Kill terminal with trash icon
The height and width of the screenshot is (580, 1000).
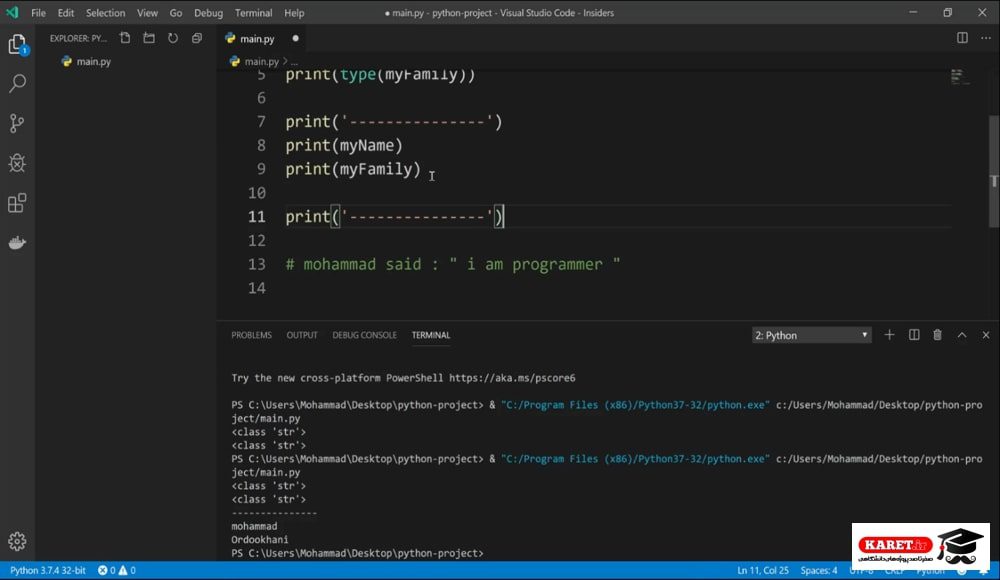pos(938,335)
